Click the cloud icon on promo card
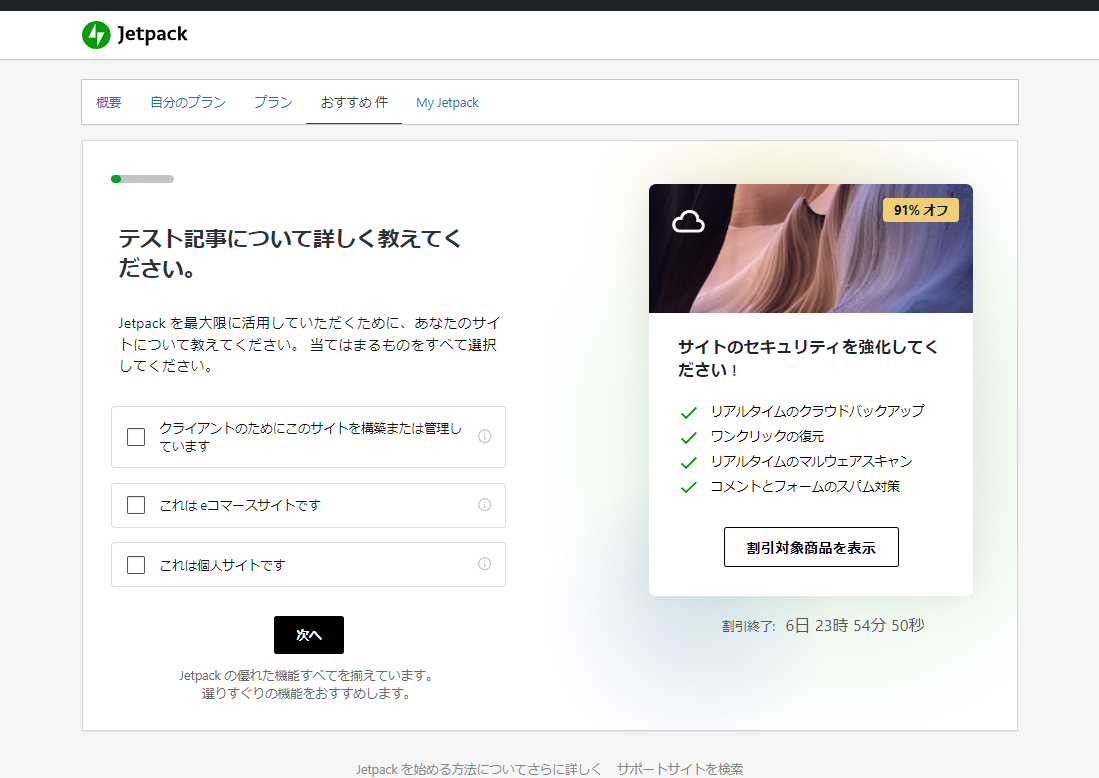This screenshot has height=778, width=1099. pos(688,221)
